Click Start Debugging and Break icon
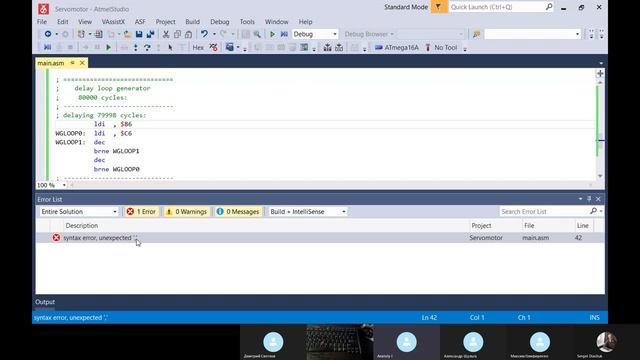 [284, 34]
